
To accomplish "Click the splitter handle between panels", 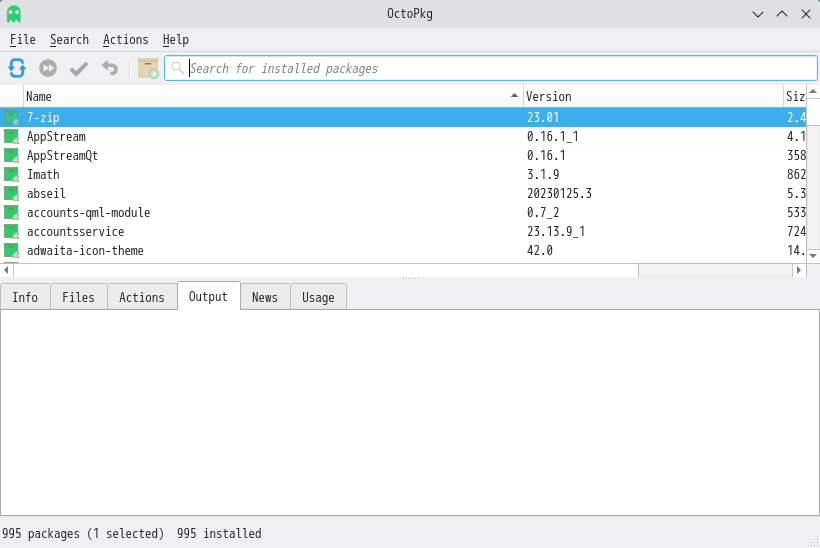I will click(411, 279).
